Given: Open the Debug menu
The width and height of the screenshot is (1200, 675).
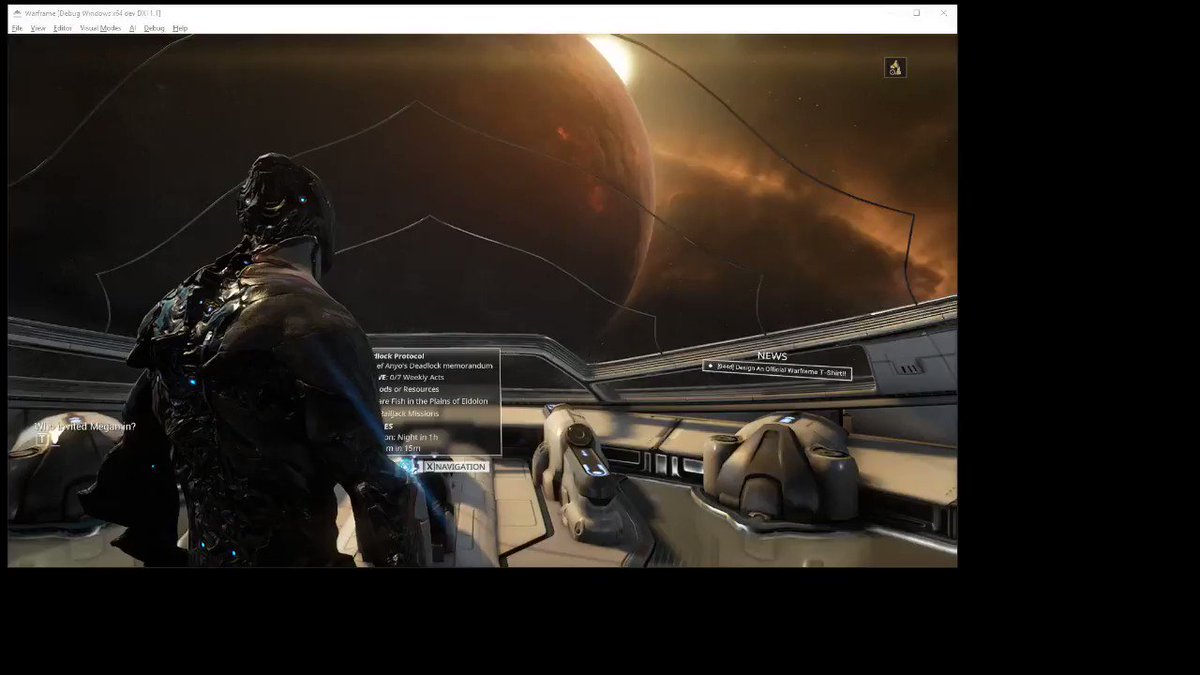Looking at the screenshot, I should (154, 28).
